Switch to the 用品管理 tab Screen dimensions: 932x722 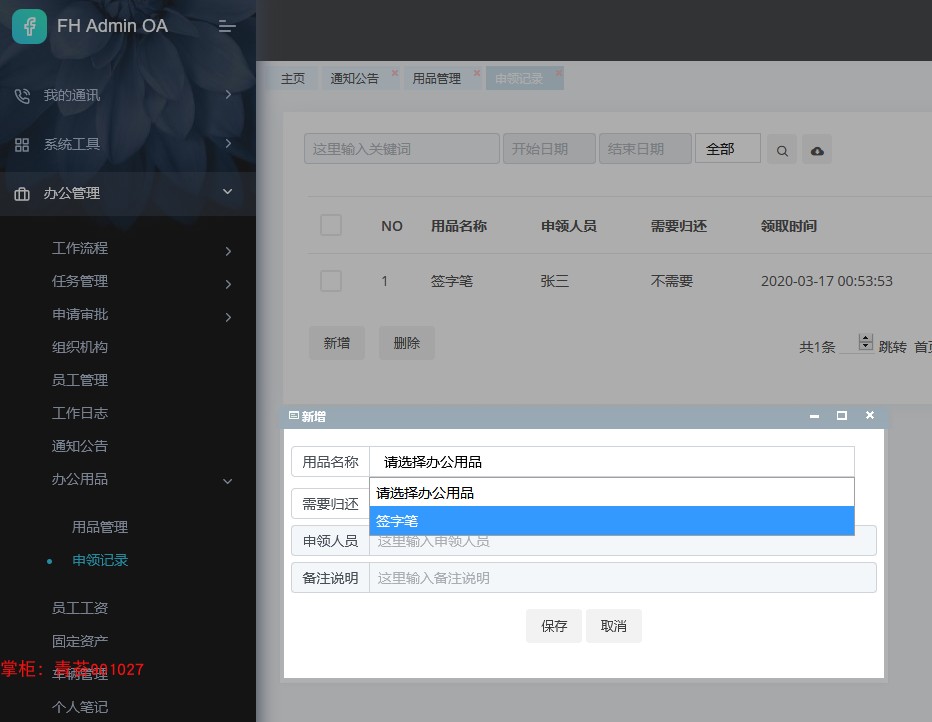pyautogui.click(x=436, y=78)
